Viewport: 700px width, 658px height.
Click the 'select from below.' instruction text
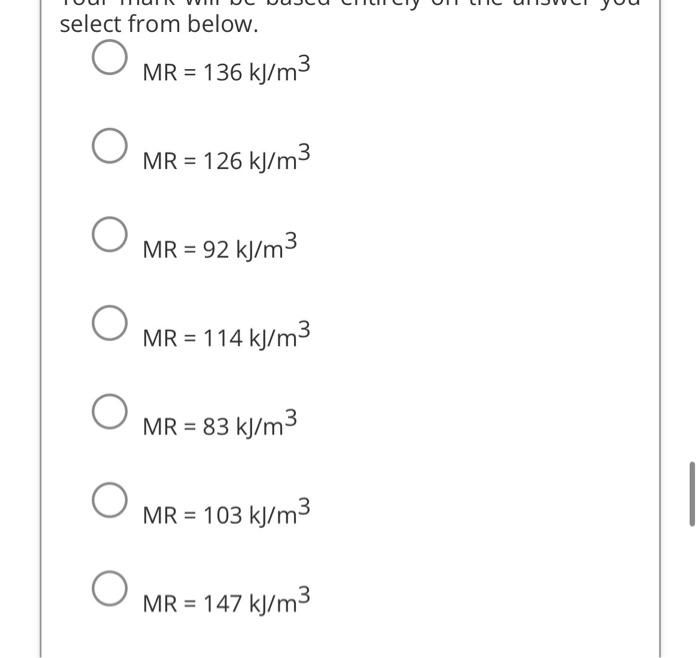(x=159, y=24)
